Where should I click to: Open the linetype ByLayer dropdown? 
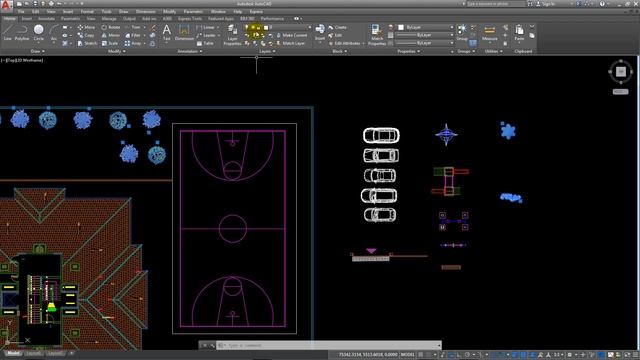pos(426,43)
